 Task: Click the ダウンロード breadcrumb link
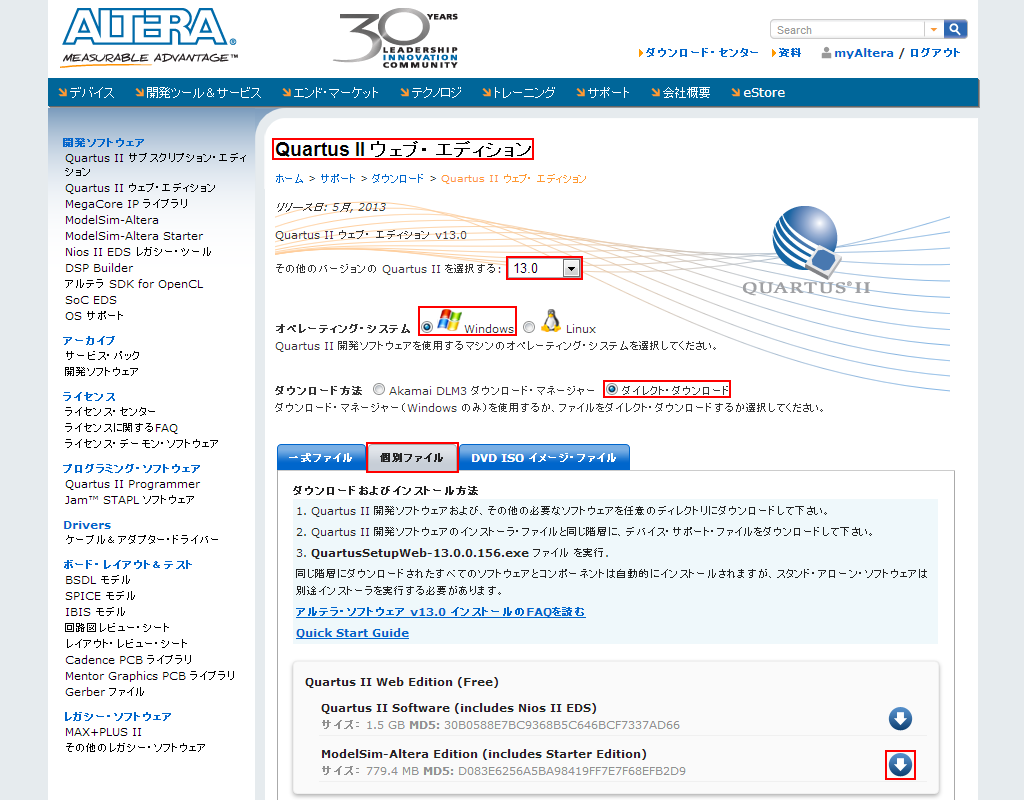(x=397, y=178)
